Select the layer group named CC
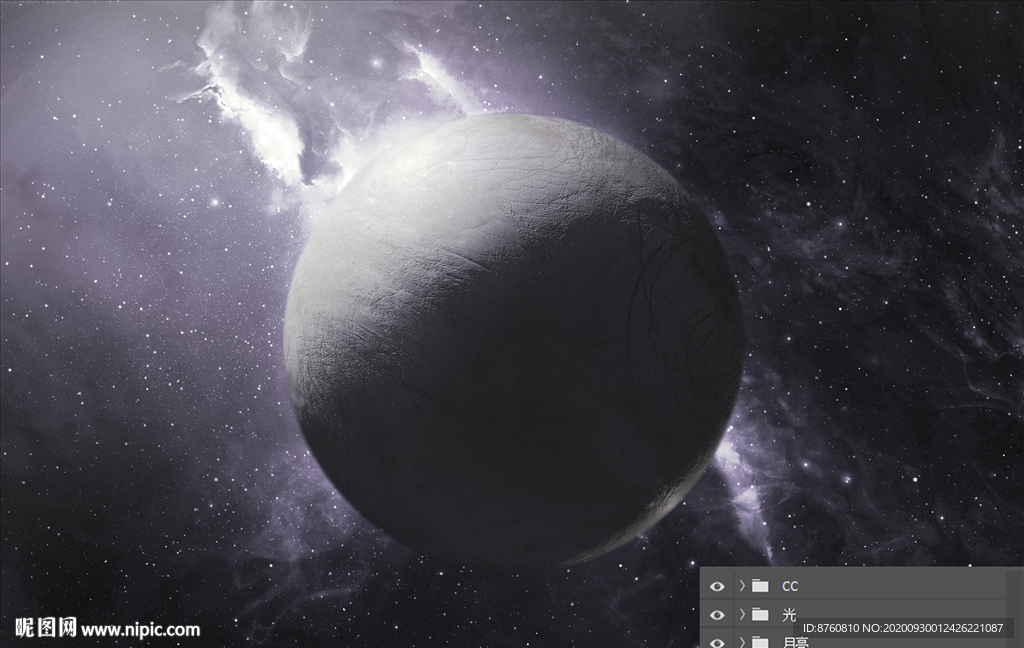This screenshot has width=1024, height=648. 790,586
